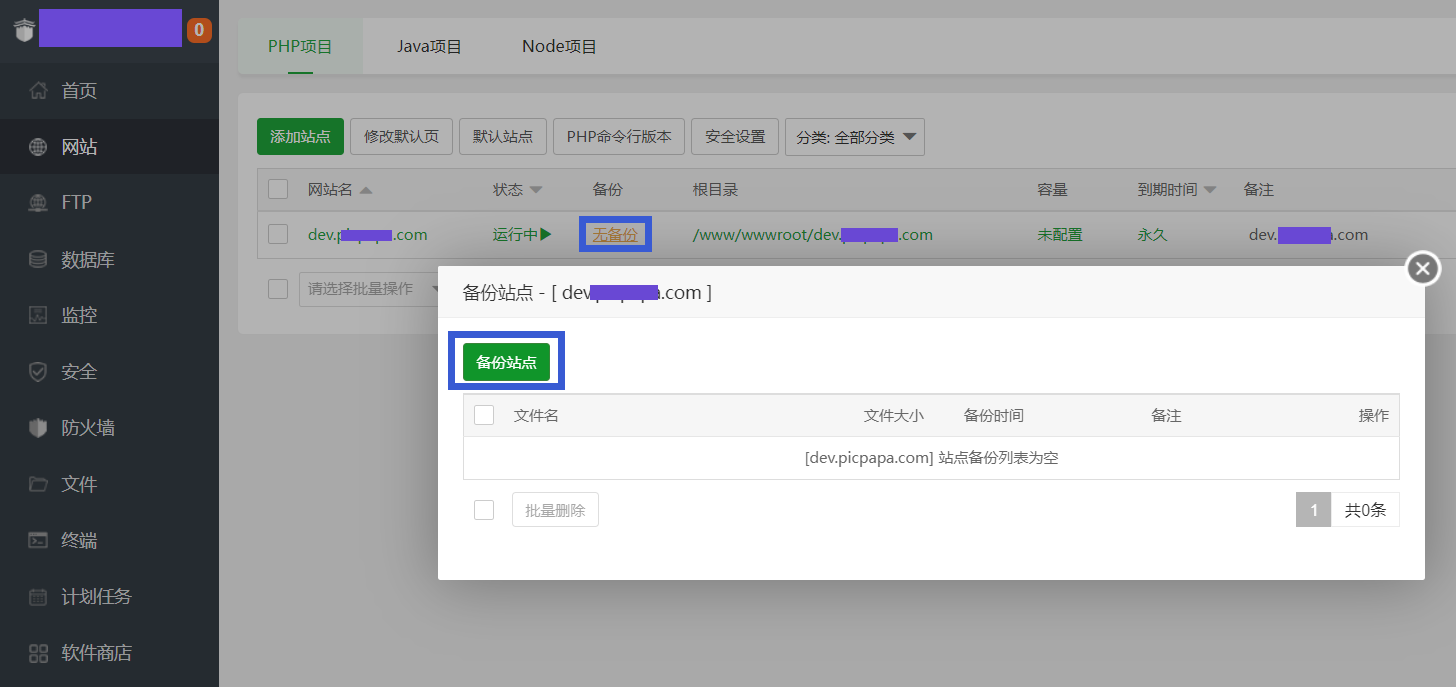This screenshot has width=1456, height=687.
Task: Select page 1 in backup list pagination
Action: (1313, 509)
